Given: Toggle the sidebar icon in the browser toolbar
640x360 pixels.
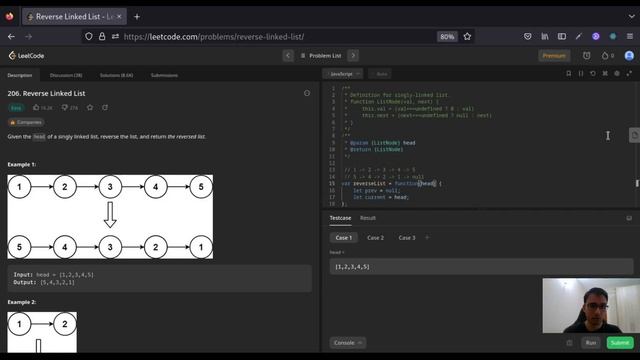Looking at the screenshot, I should pos(562,37).
